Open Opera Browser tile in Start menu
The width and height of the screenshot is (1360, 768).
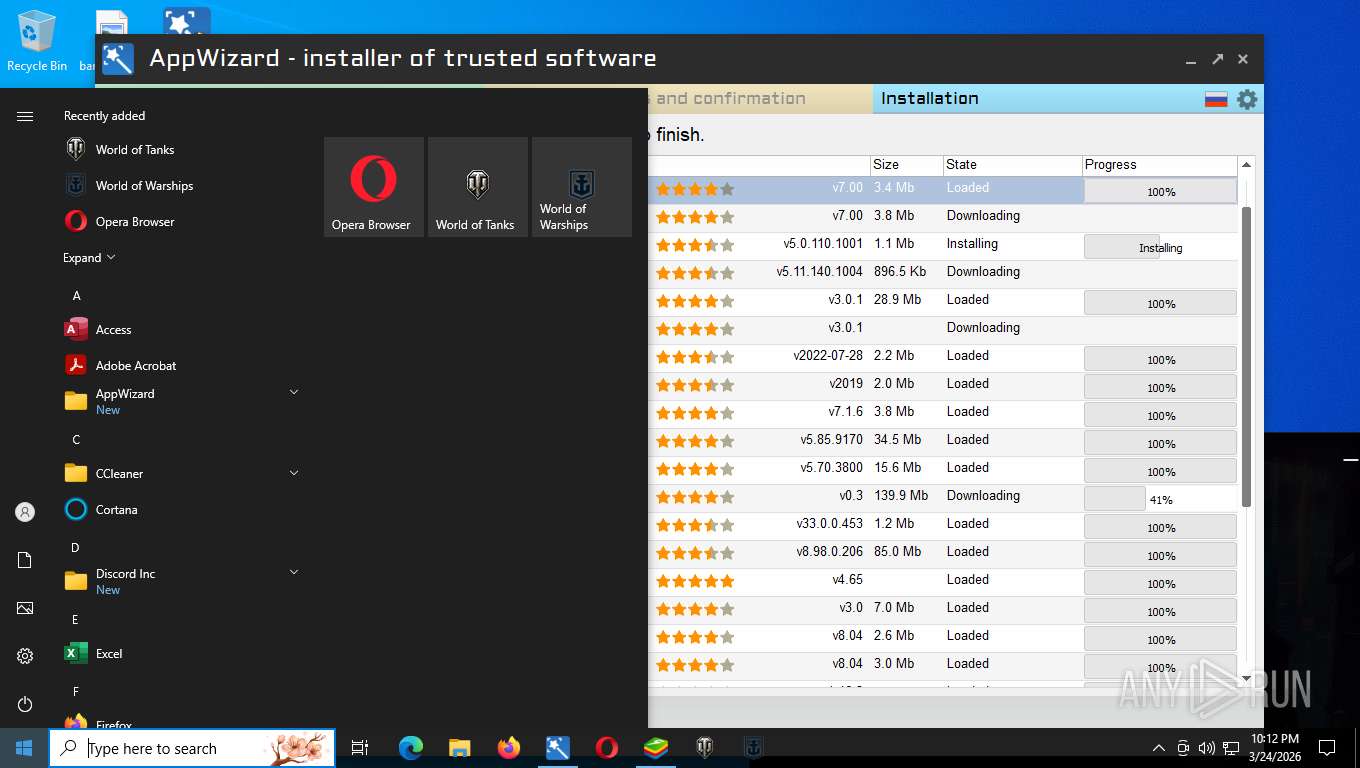click(373, 187)
